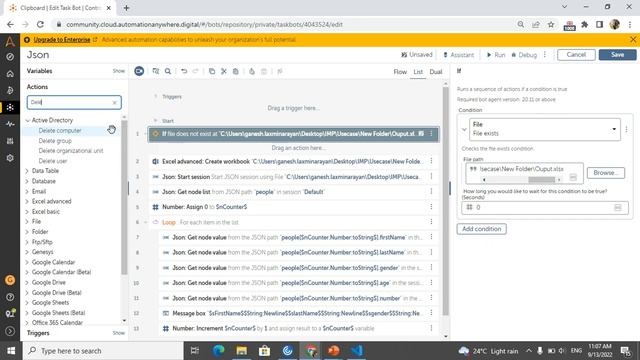The image size is (640, 360).
Task: Debug the bot
Action: tap(524, 55)
